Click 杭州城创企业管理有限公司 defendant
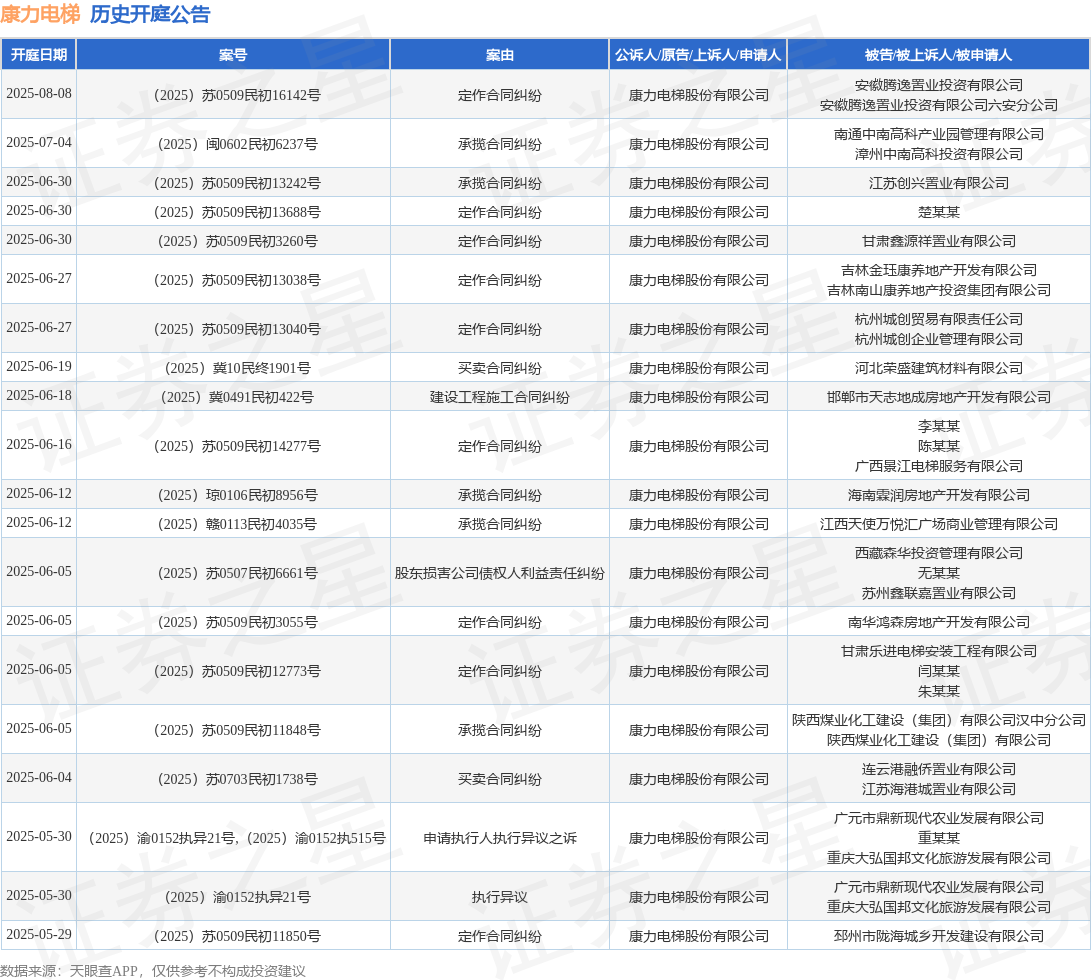The width and height of the screenshot is (1091, 980). point(939,339)
